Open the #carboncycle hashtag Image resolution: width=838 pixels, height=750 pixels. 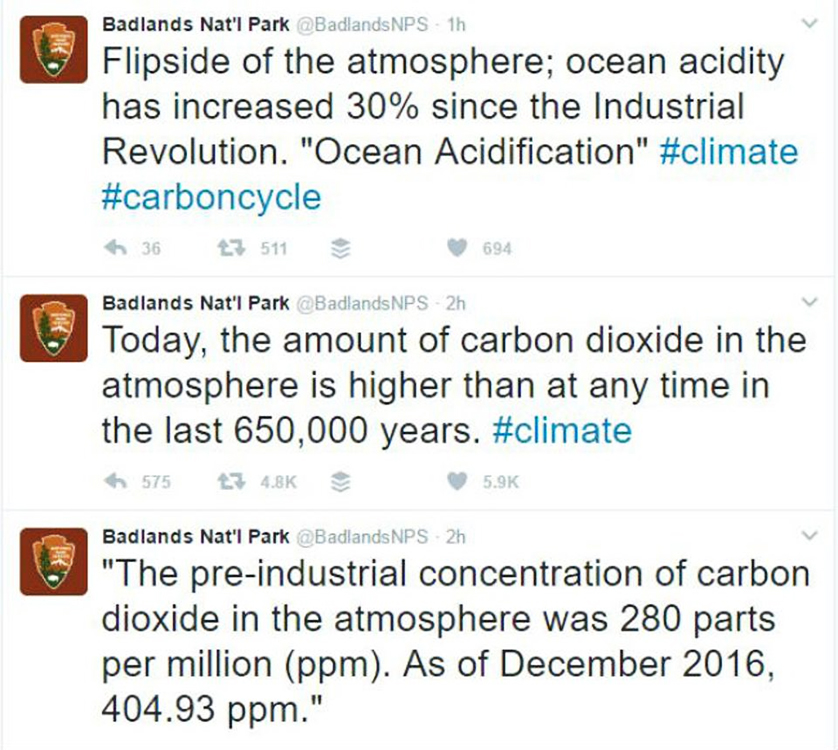point(212,198)
